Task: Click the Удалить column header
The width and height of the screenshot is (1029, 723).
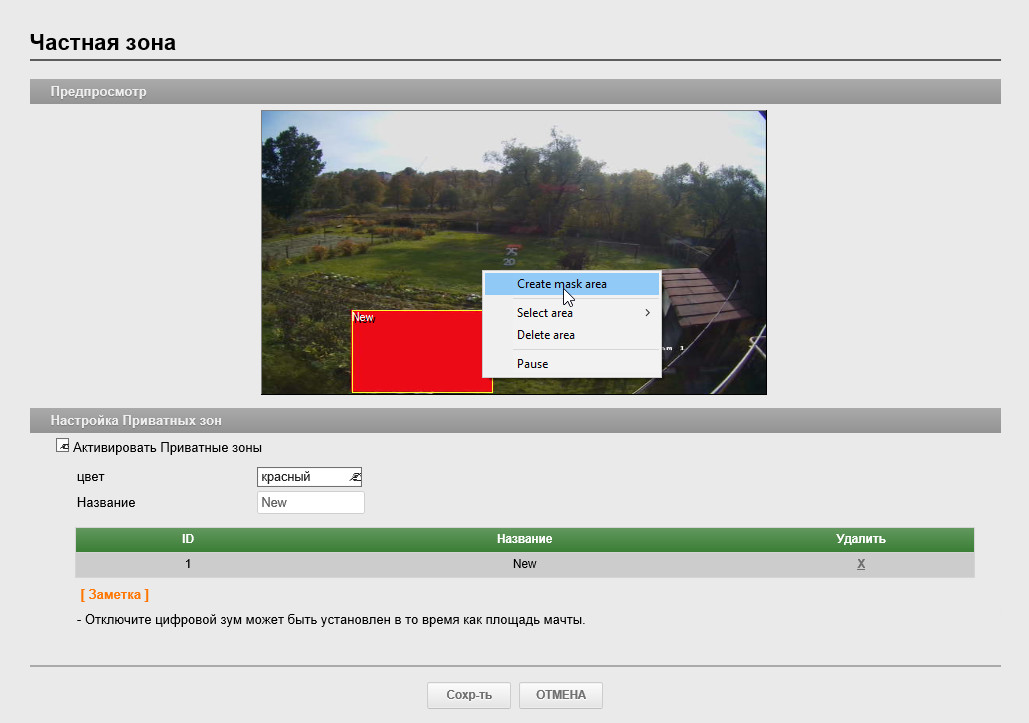Action: pos(861,539)
